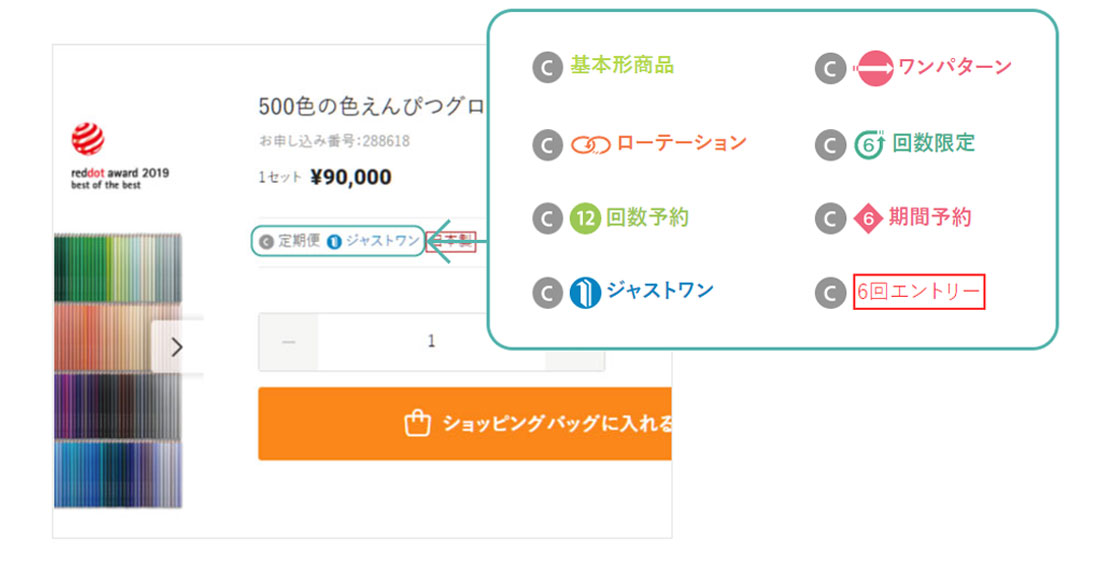Click the 定期便 tag under the price
The height and width of the screenshot is (574, 1100).
(290, 241)
